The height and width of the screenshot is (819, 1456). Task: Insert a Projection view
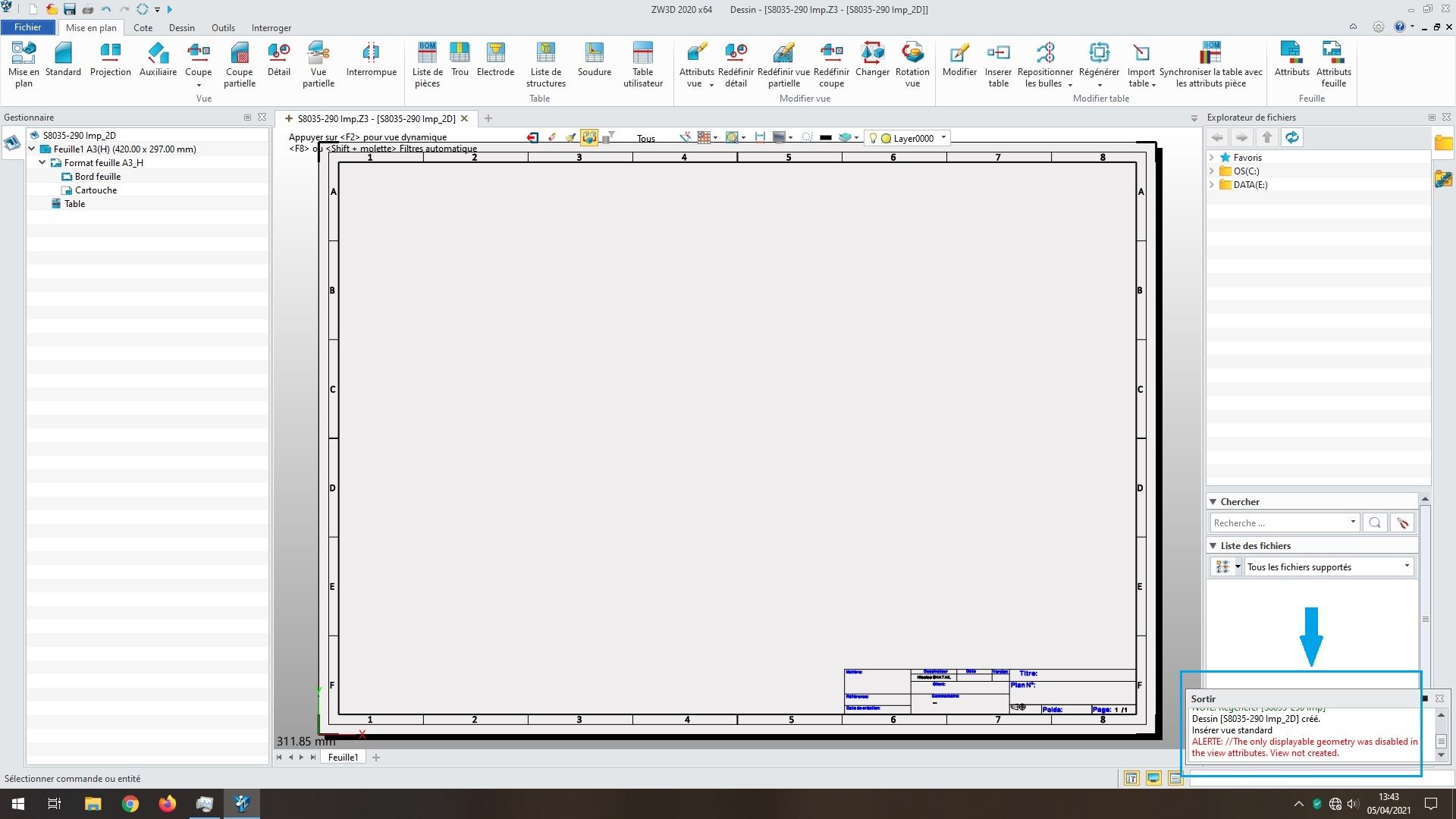point(111,59)
